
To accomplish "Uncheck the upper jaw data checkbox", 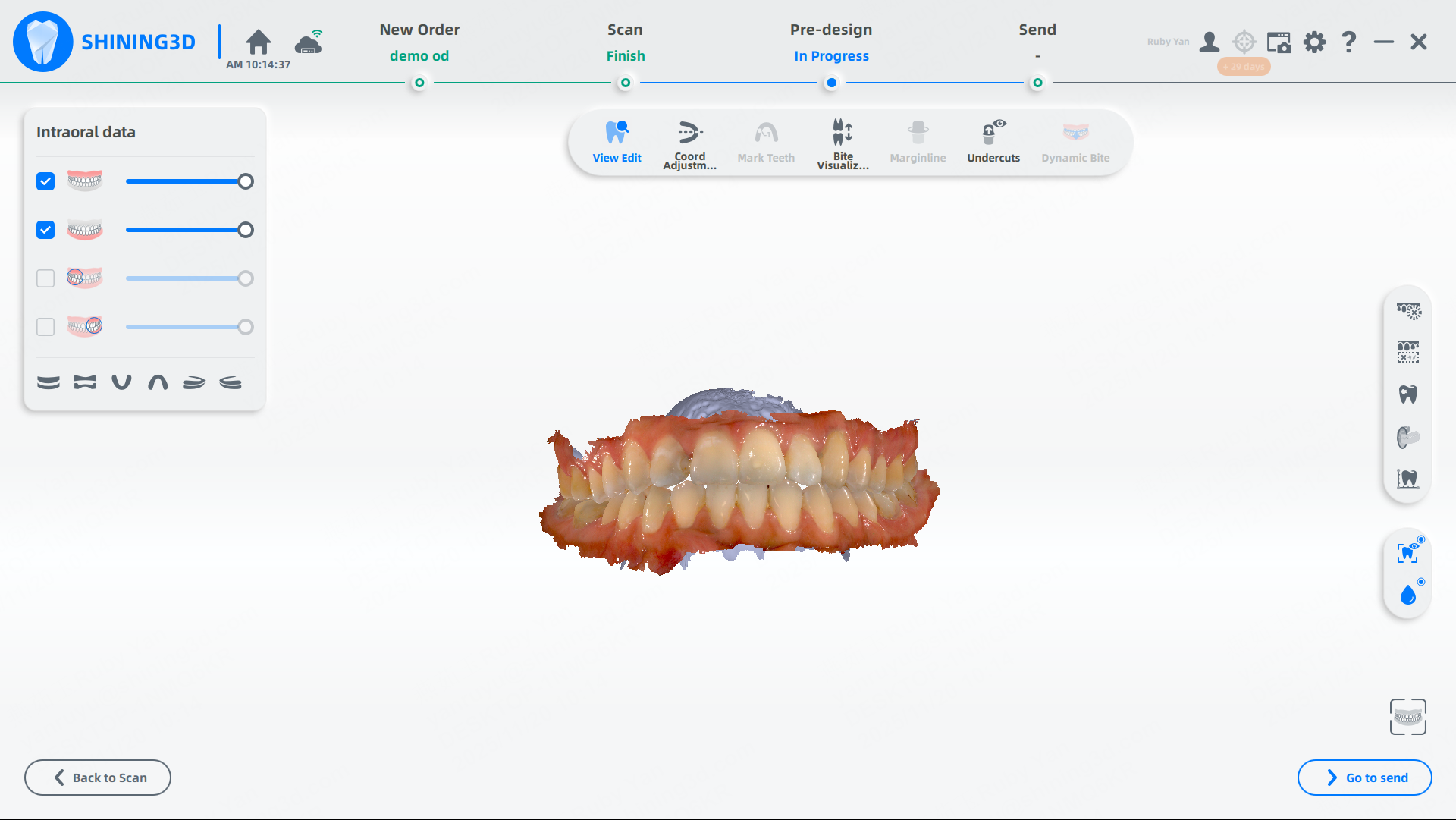I will pos(45,181).
